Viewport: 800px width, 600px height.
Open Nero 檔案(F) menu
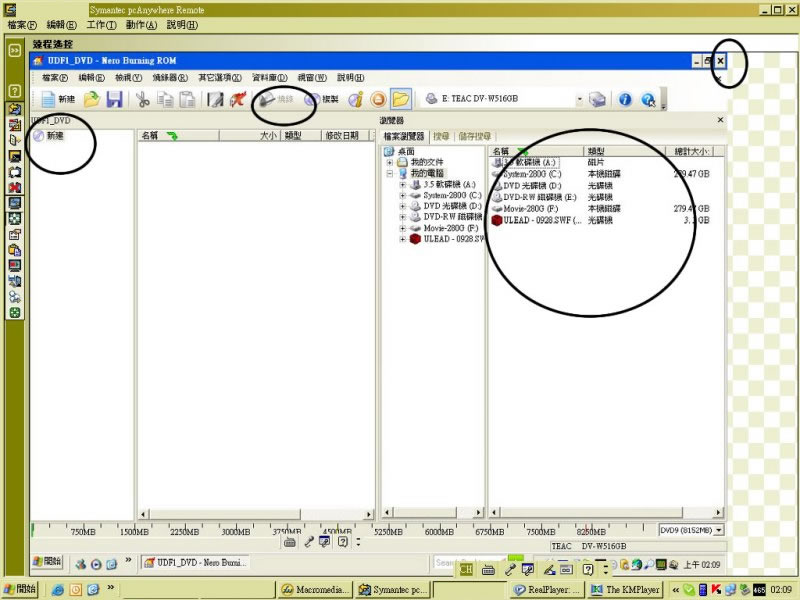(x=55, y=78)
